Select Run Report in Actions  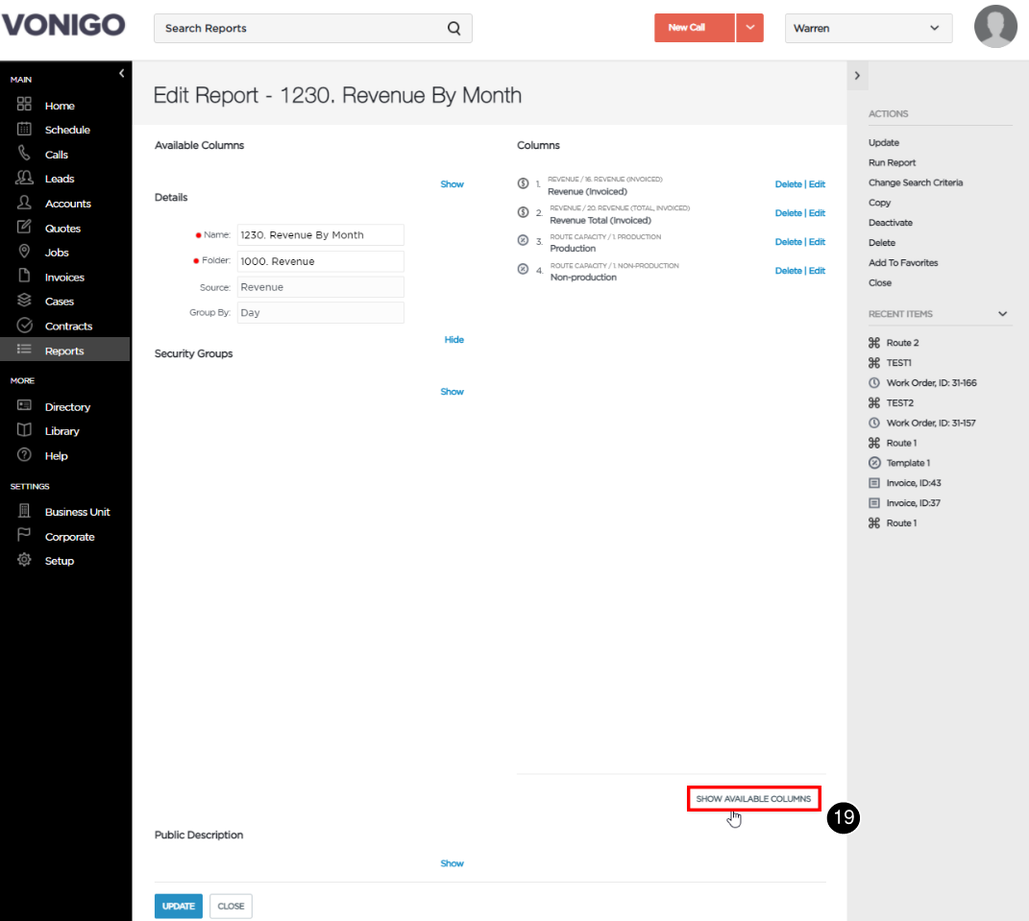892,163
